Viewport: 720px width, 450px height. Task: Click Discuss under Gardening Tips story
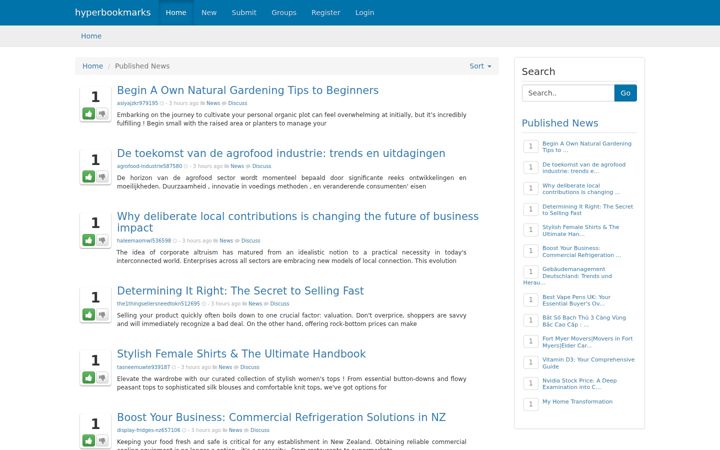click(x=237, y=103)
